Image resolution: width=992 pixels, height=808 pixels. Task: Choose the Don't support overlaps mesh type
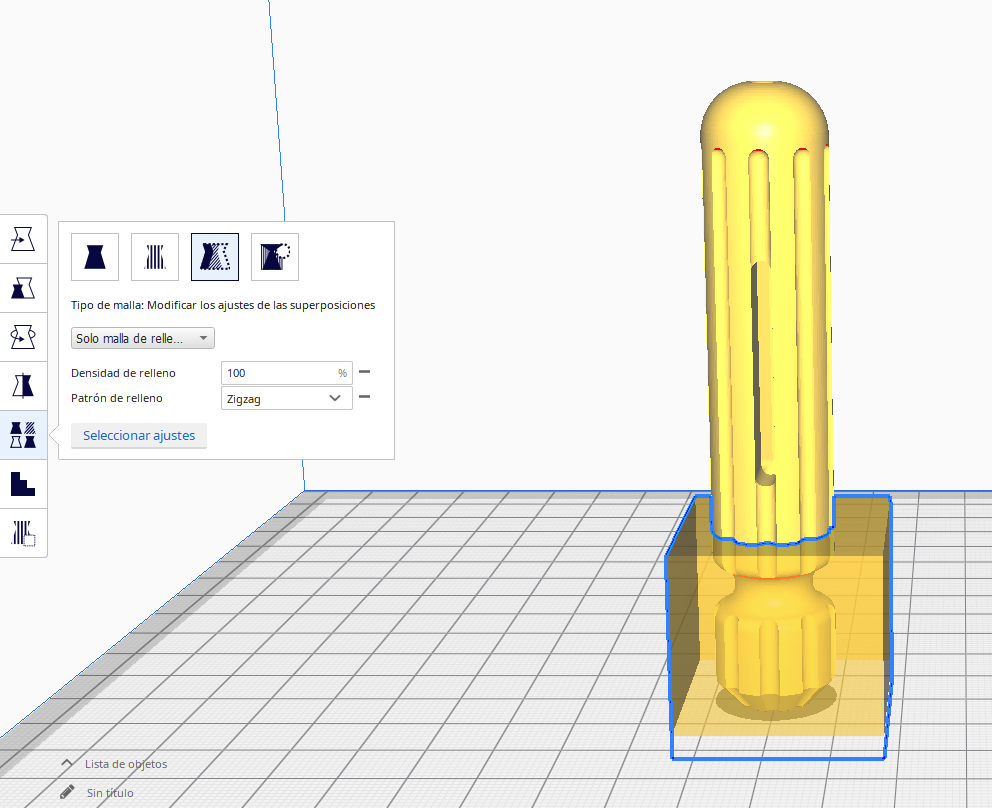click(x=274, y=257)
